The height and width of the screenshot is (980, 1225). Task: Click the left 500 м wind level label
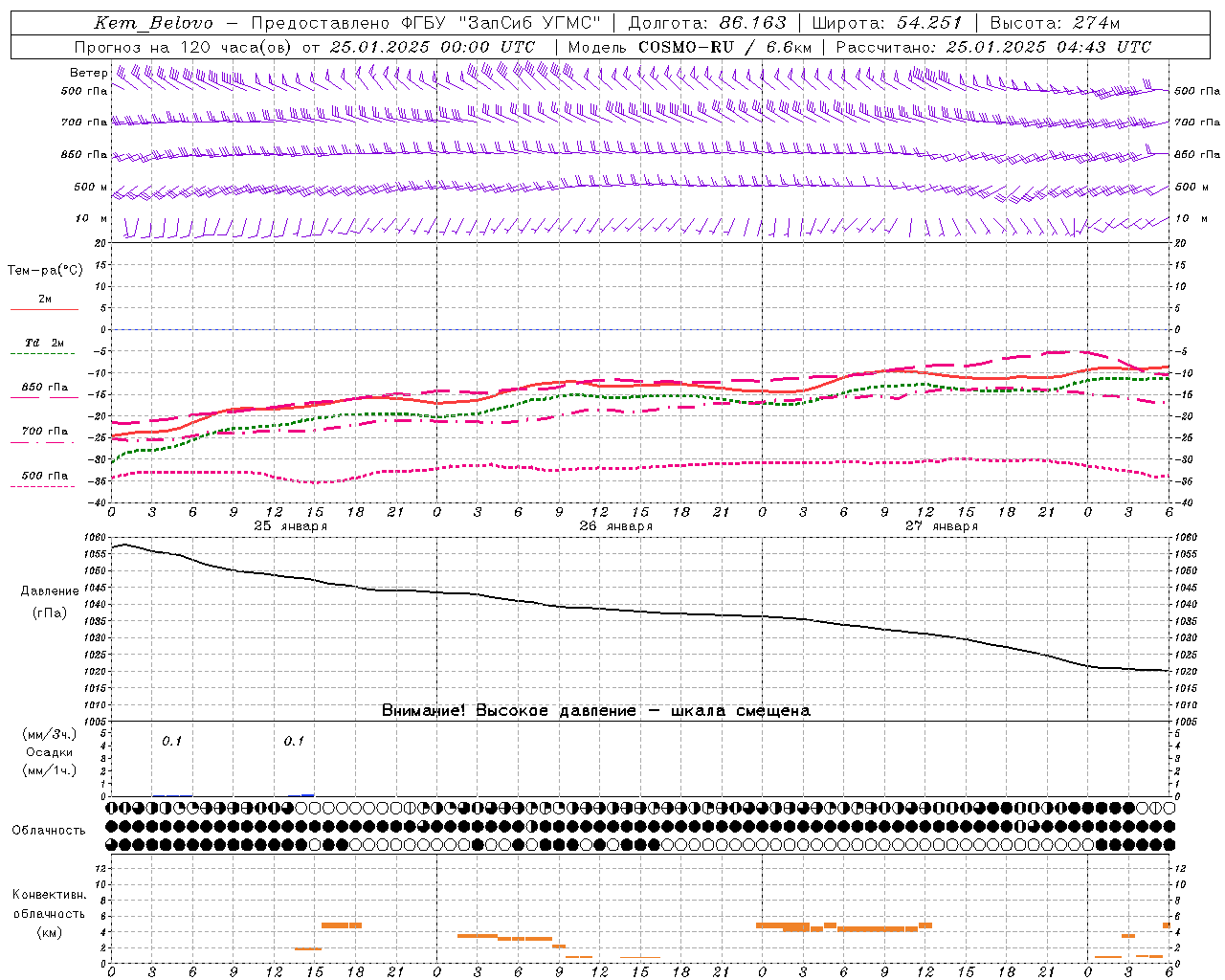tap(91, 187)
